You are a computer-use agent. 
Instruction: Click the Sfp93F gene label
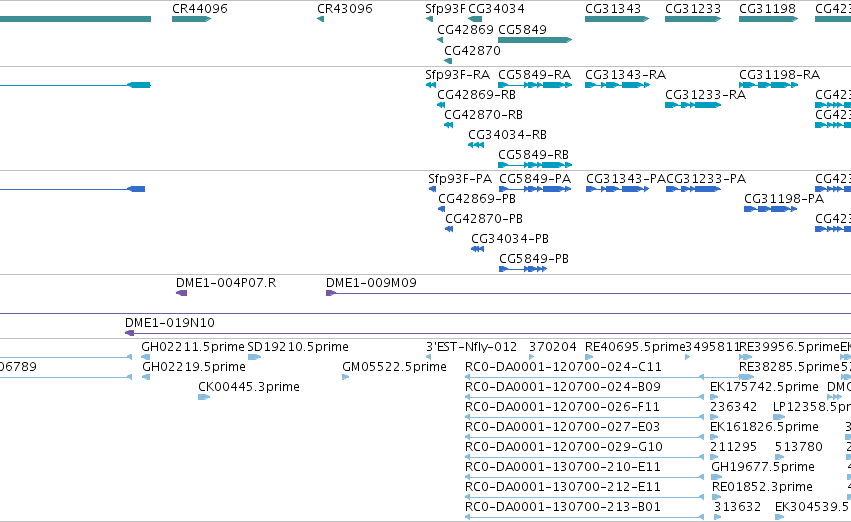445,9
